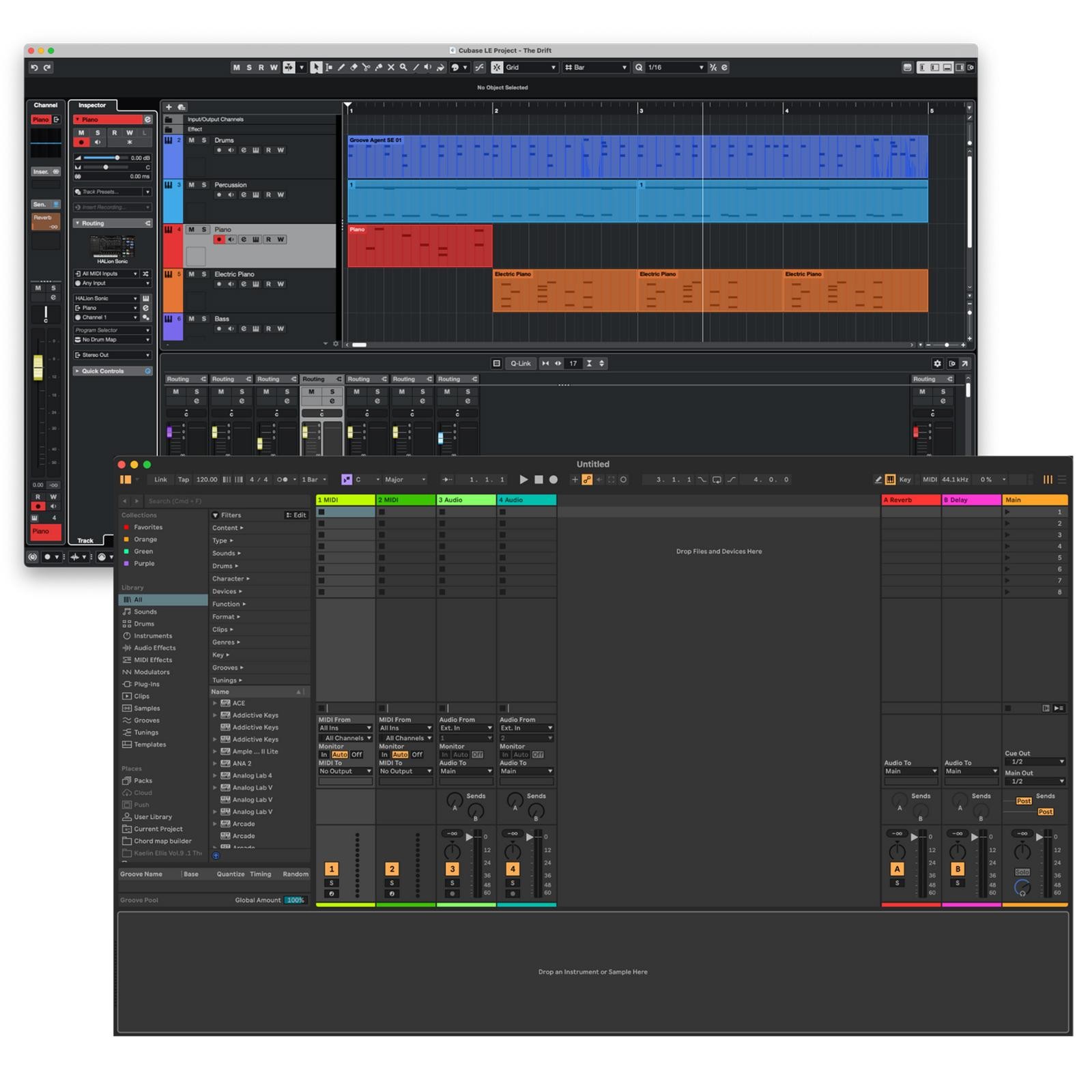Open the All MIDI Inputs dropdown in Inspector
The height and width of the screenshot is (1092, 1092).
106,274
